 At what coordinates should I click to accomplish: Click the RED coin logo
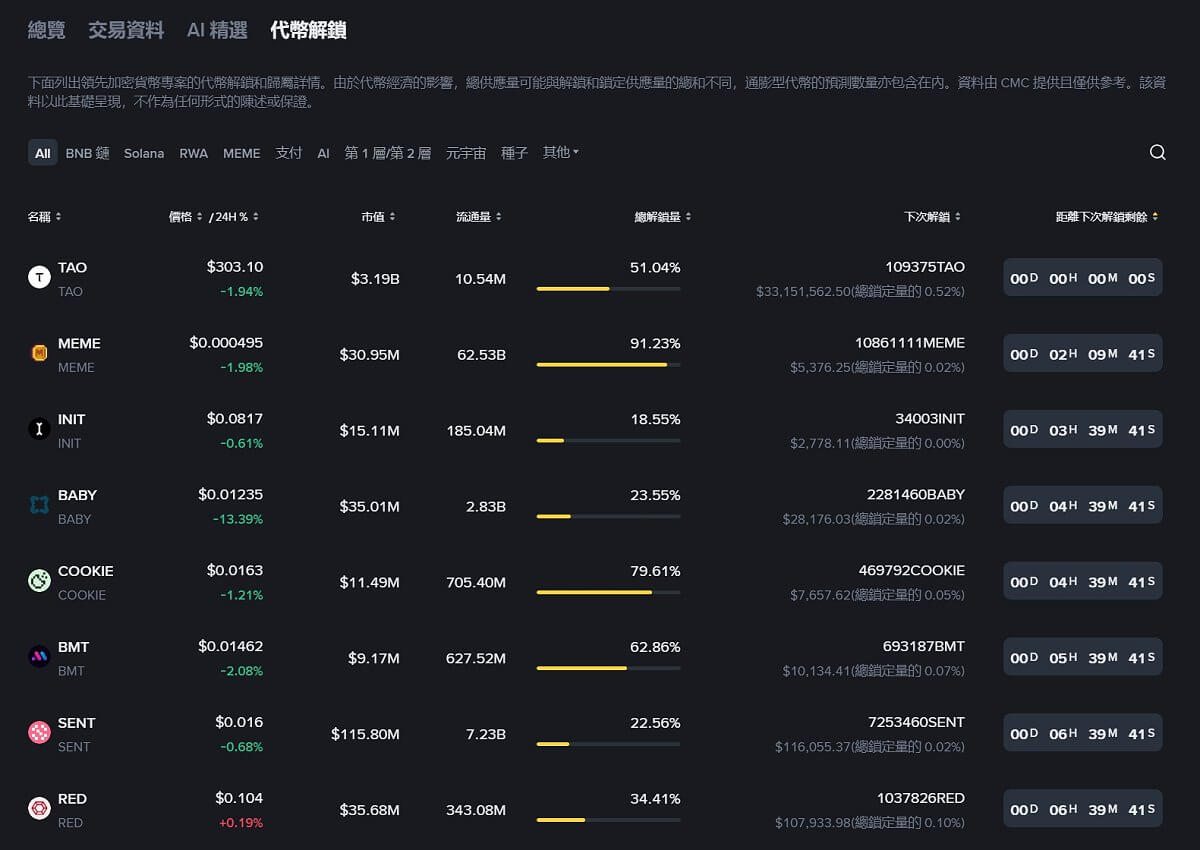click(x=39, y=810)
